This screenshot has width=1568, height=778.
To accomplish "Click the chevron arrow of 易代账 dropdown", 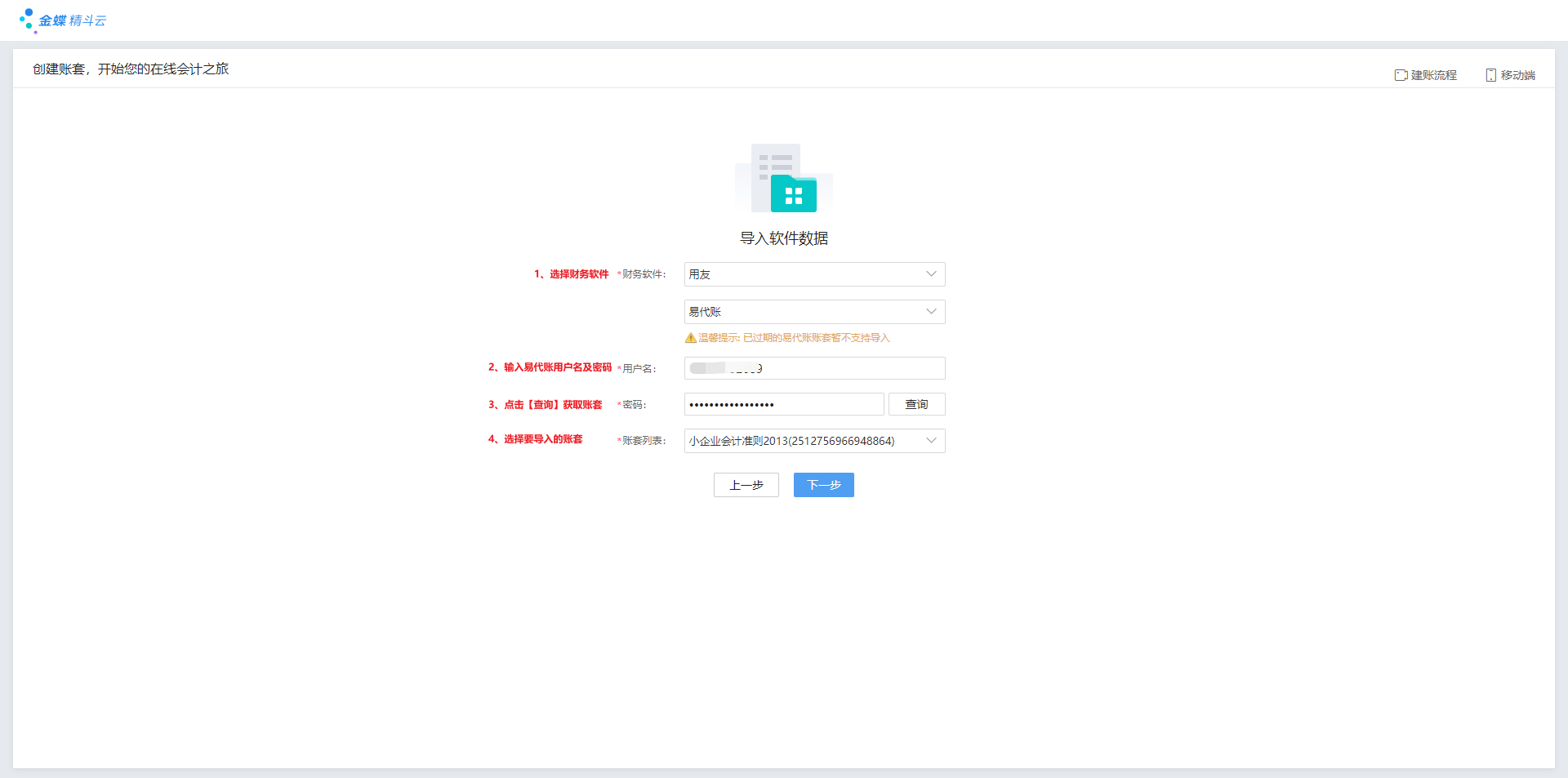I will (931, 312).
